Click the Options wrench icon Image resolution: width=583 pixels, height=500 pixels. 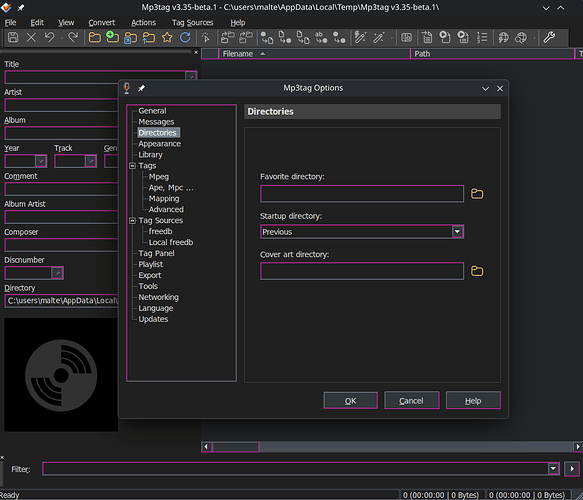click(549, 38)
